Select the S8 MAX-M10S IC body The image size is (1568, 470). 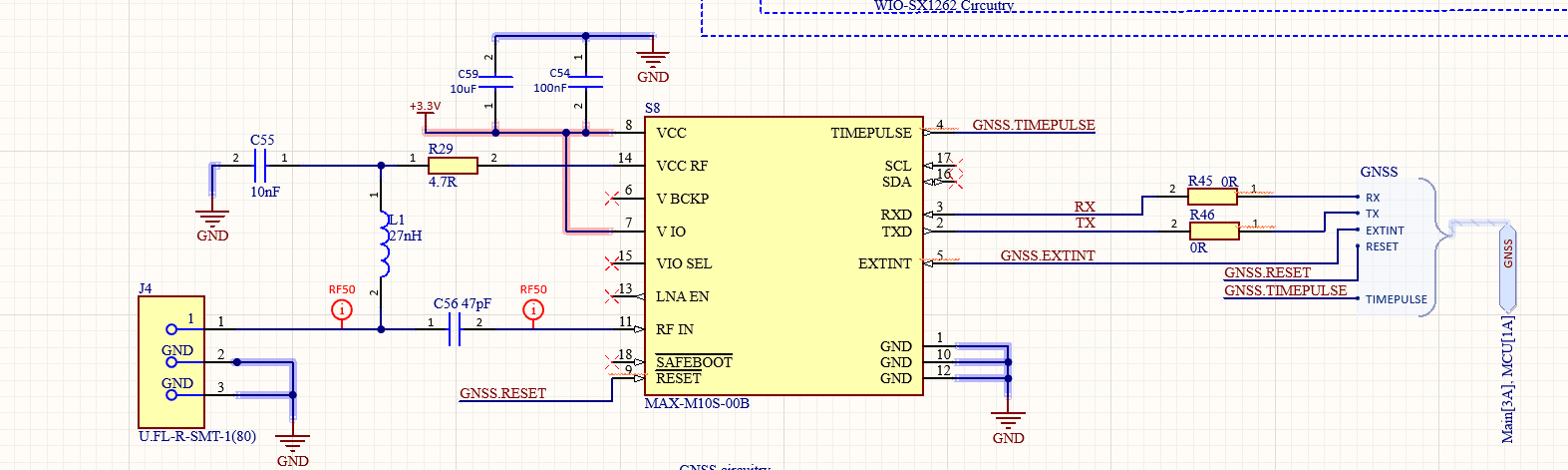(x=784, y=254)
